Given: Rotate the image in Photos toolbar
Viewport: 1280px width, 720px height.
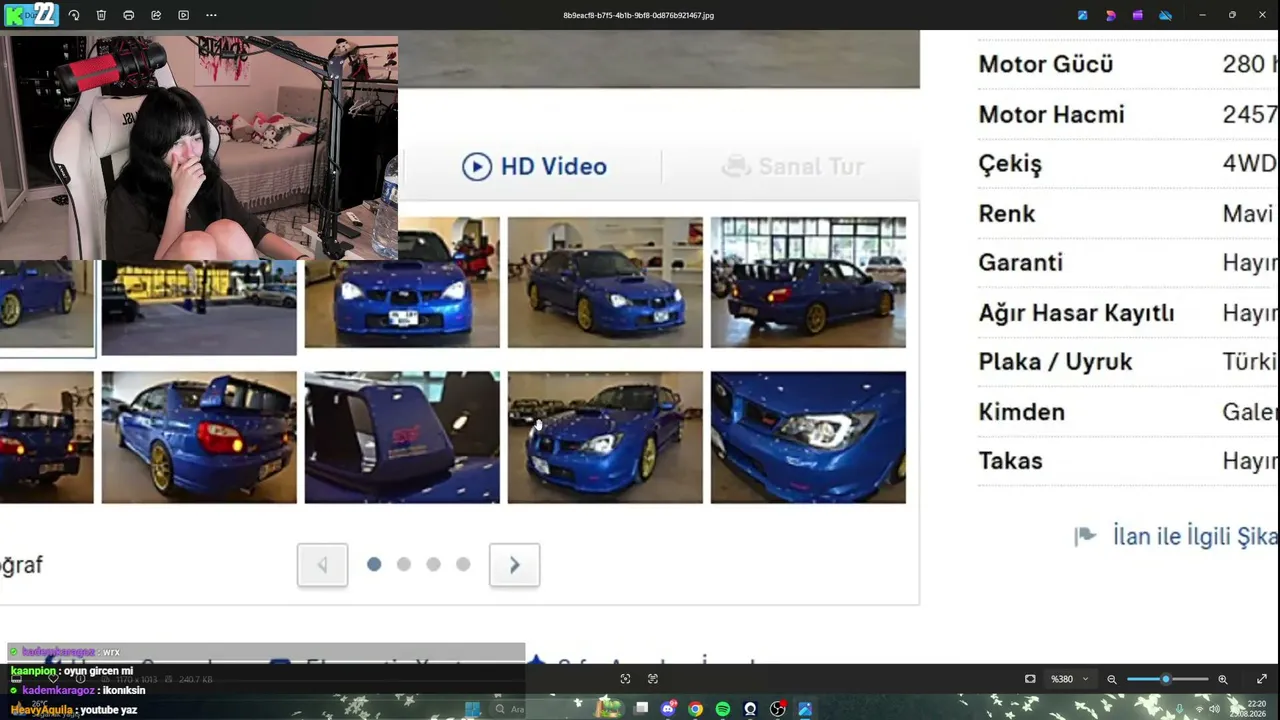Looking at the screenshot, I should (x=74, y=15).
